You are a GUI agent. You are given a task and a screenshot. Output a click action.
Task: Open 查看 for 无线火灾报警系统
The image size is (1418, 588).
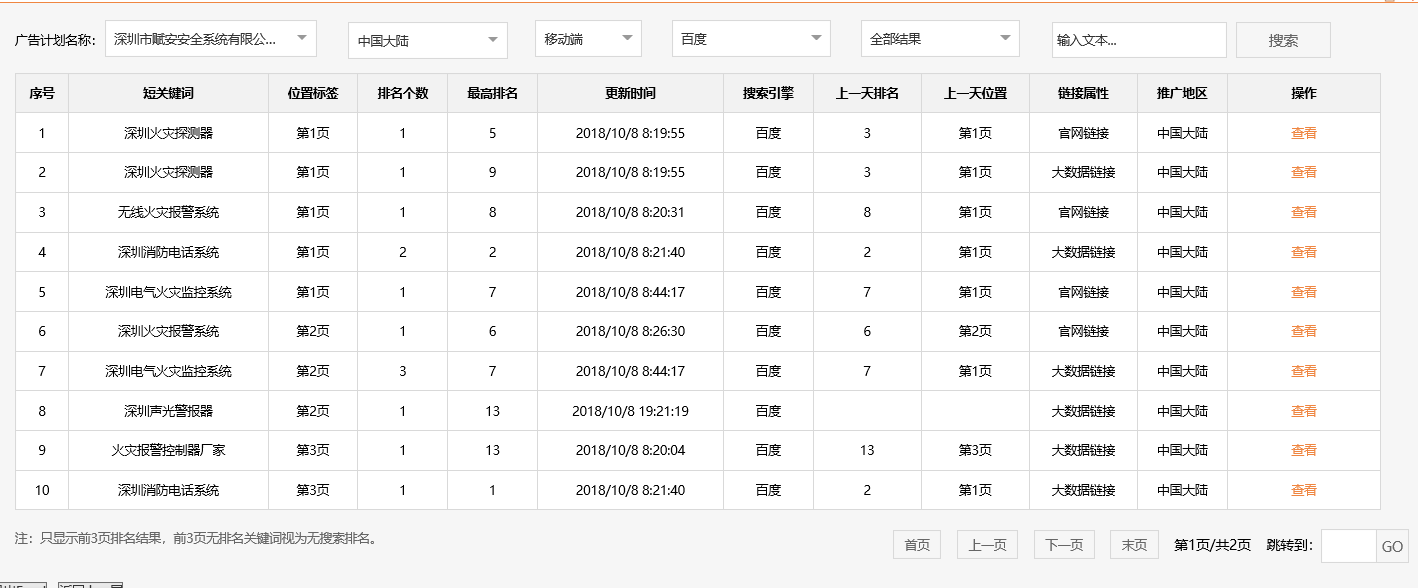[x=1302, y=211]
